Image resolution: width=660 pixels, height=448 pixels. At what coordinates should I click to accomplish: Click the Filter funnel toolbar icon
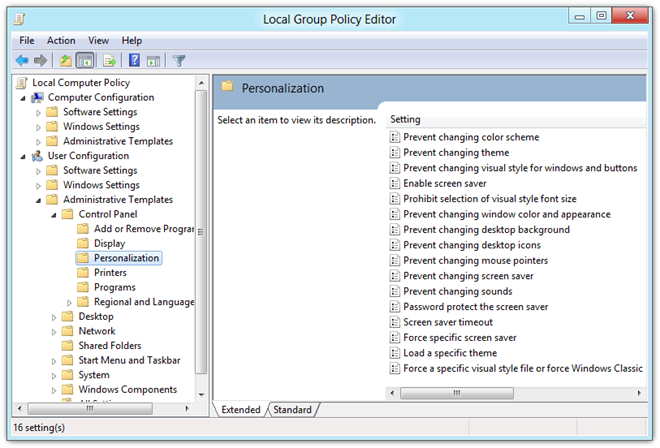(179, 61)
